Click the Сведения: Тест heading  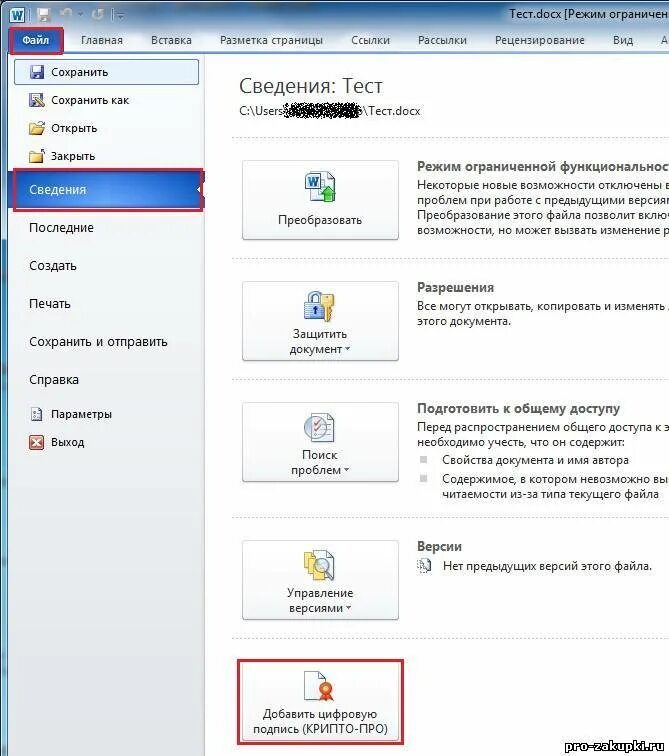pos(311,86)
